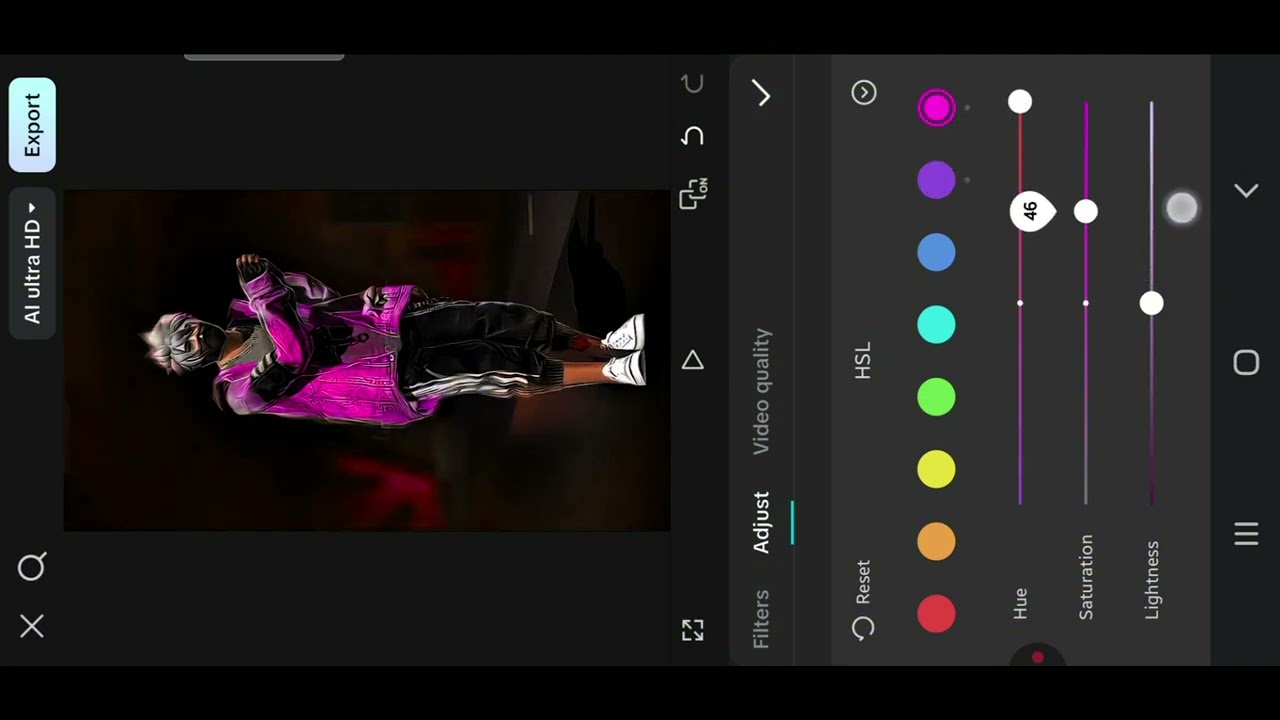Tap the Saturation label
Image resolution: width=1280 pixels, height=720 pixels.
point(1086,577)
